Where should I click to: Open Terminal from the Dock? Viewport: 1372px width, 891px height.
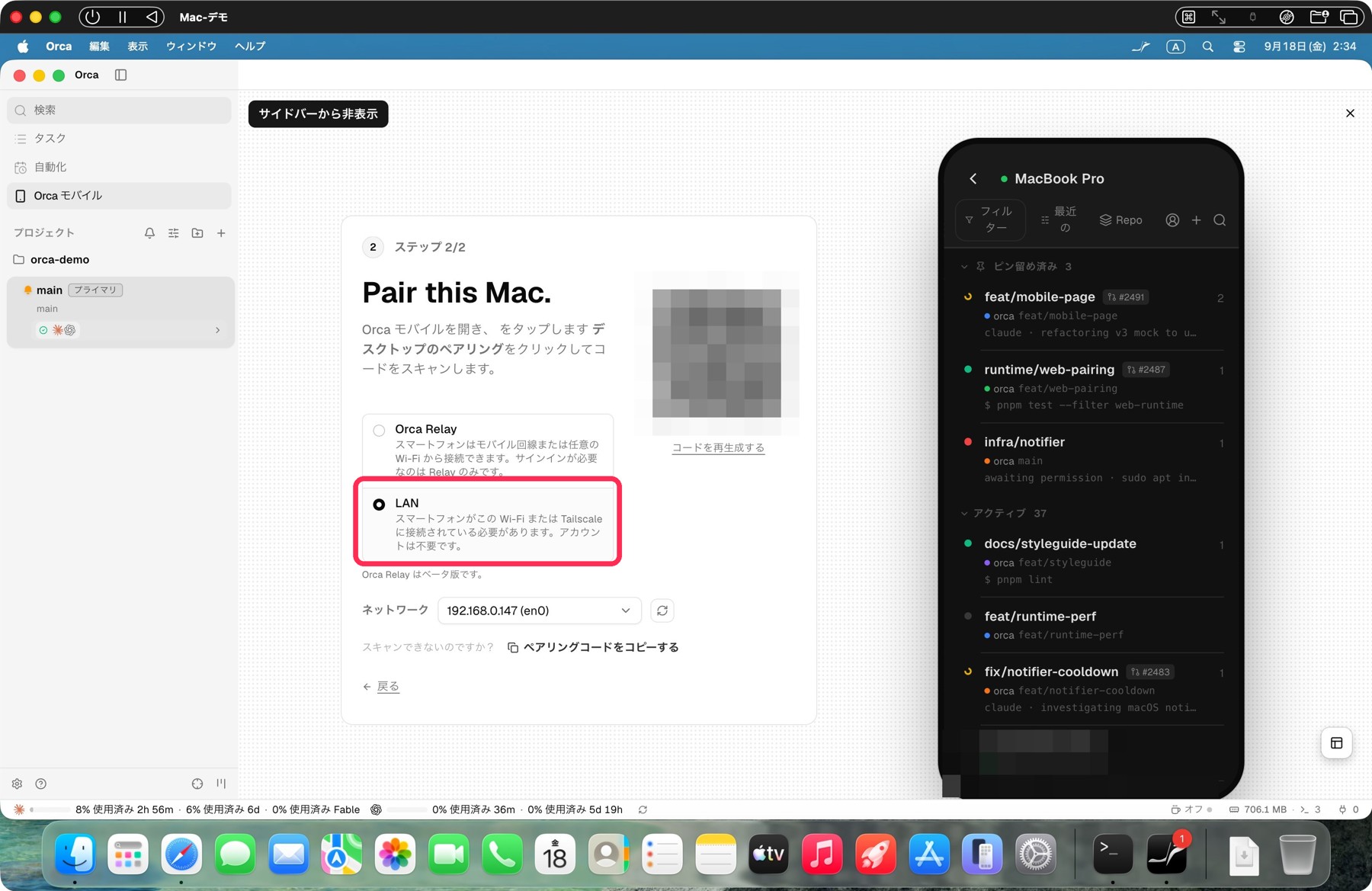click(1112, 854)
